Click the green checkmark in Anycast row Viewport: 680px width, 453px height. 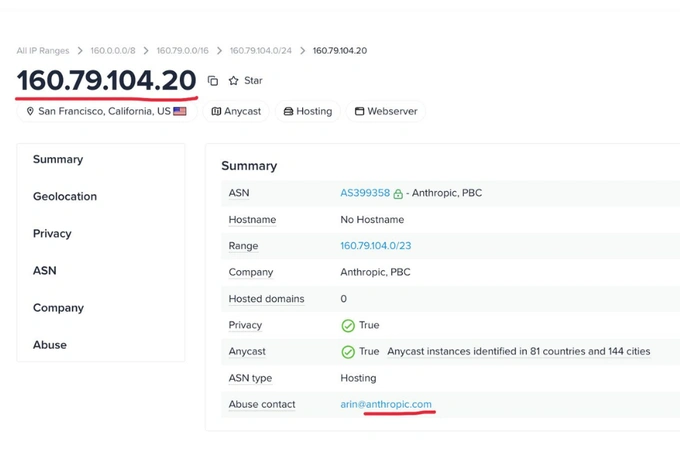(x=348, y=352)
